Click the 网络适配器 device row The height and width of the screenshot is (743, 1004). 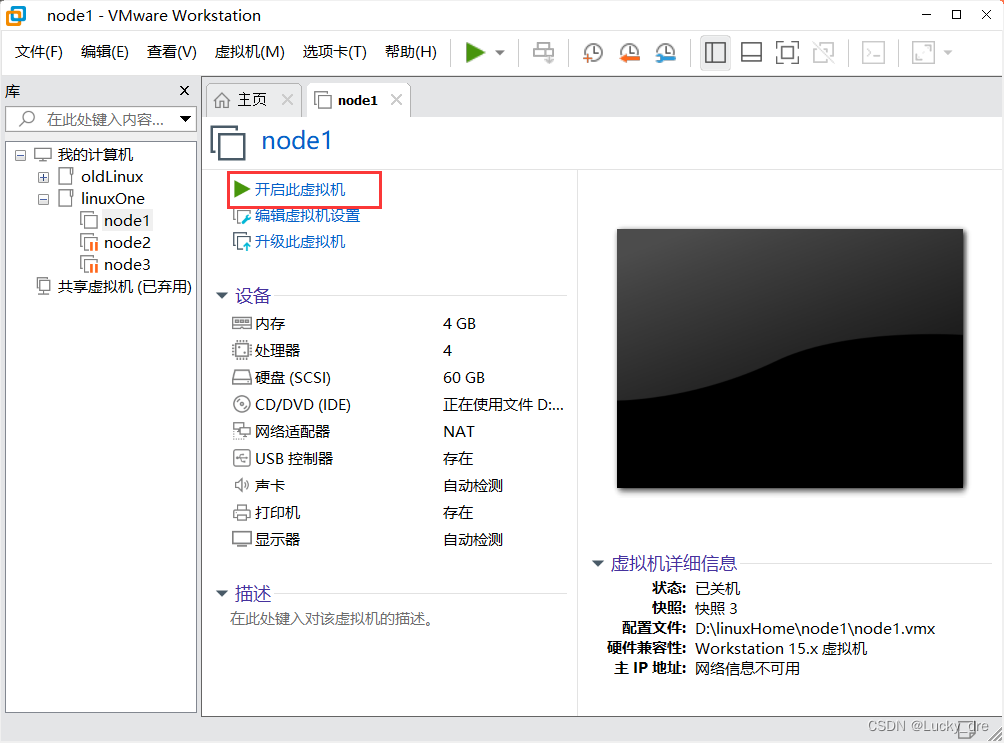[x=398, y=432]
